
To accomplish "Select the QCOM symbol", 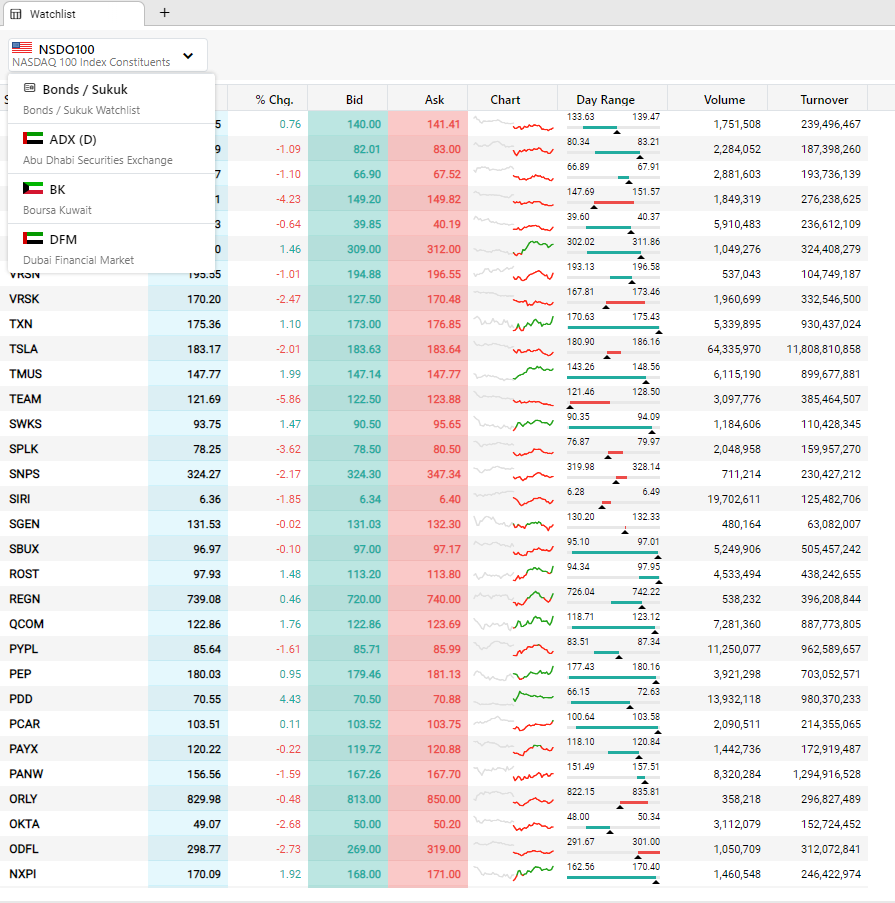I will 26,624.
